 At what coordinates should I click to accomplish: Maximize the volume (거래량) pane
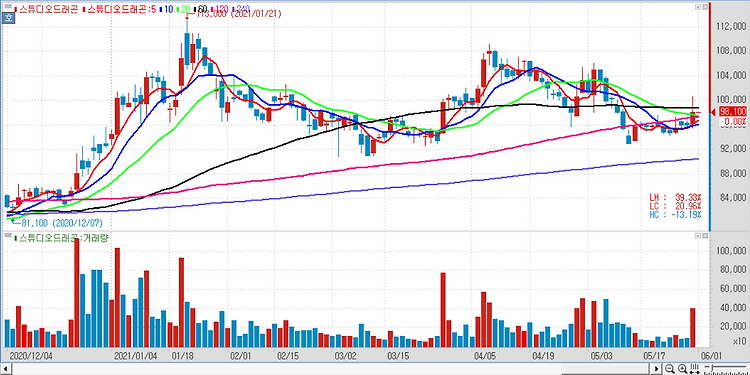698,236
